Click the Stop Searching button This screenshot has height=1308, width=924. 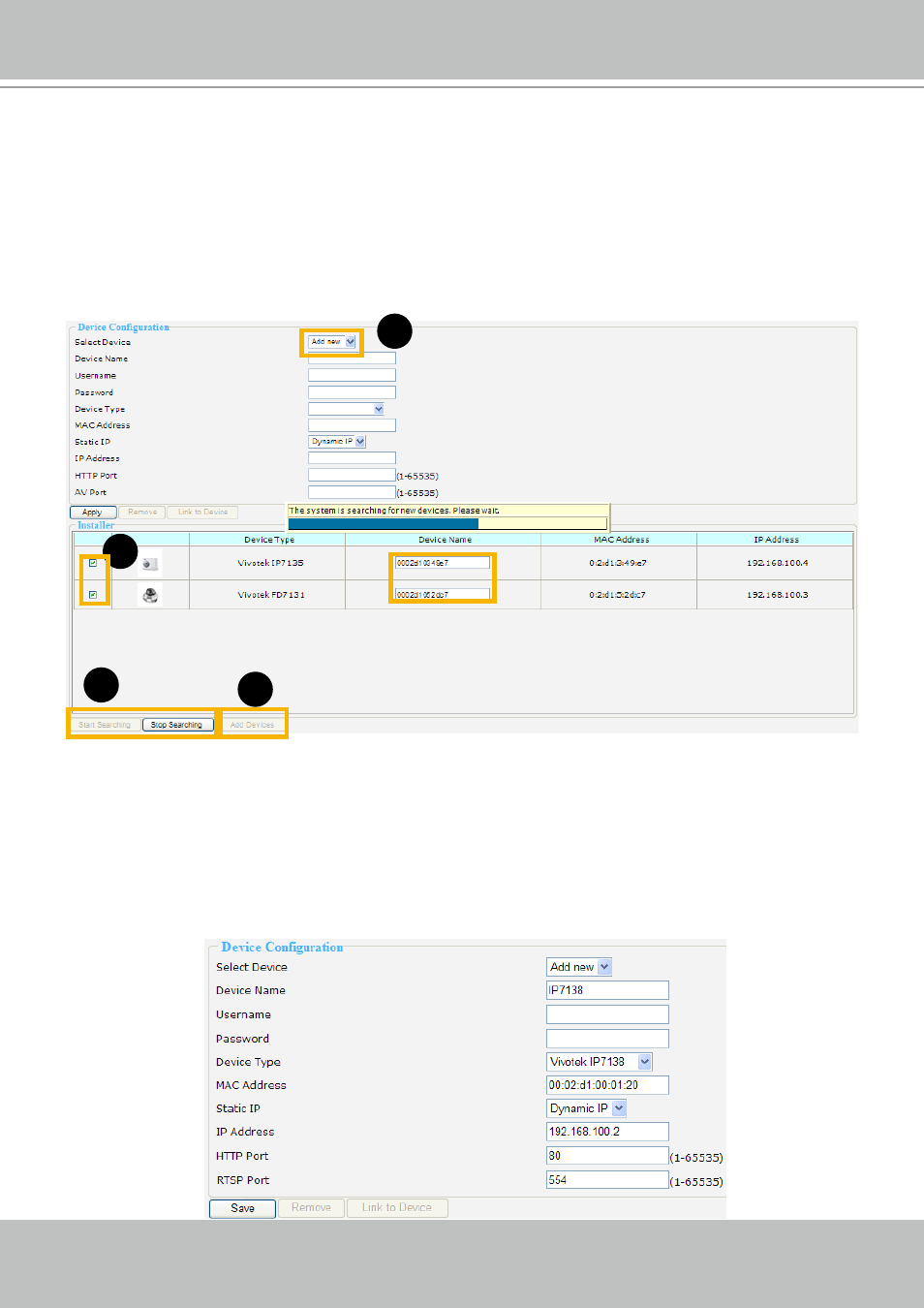(x=177, y=725)
